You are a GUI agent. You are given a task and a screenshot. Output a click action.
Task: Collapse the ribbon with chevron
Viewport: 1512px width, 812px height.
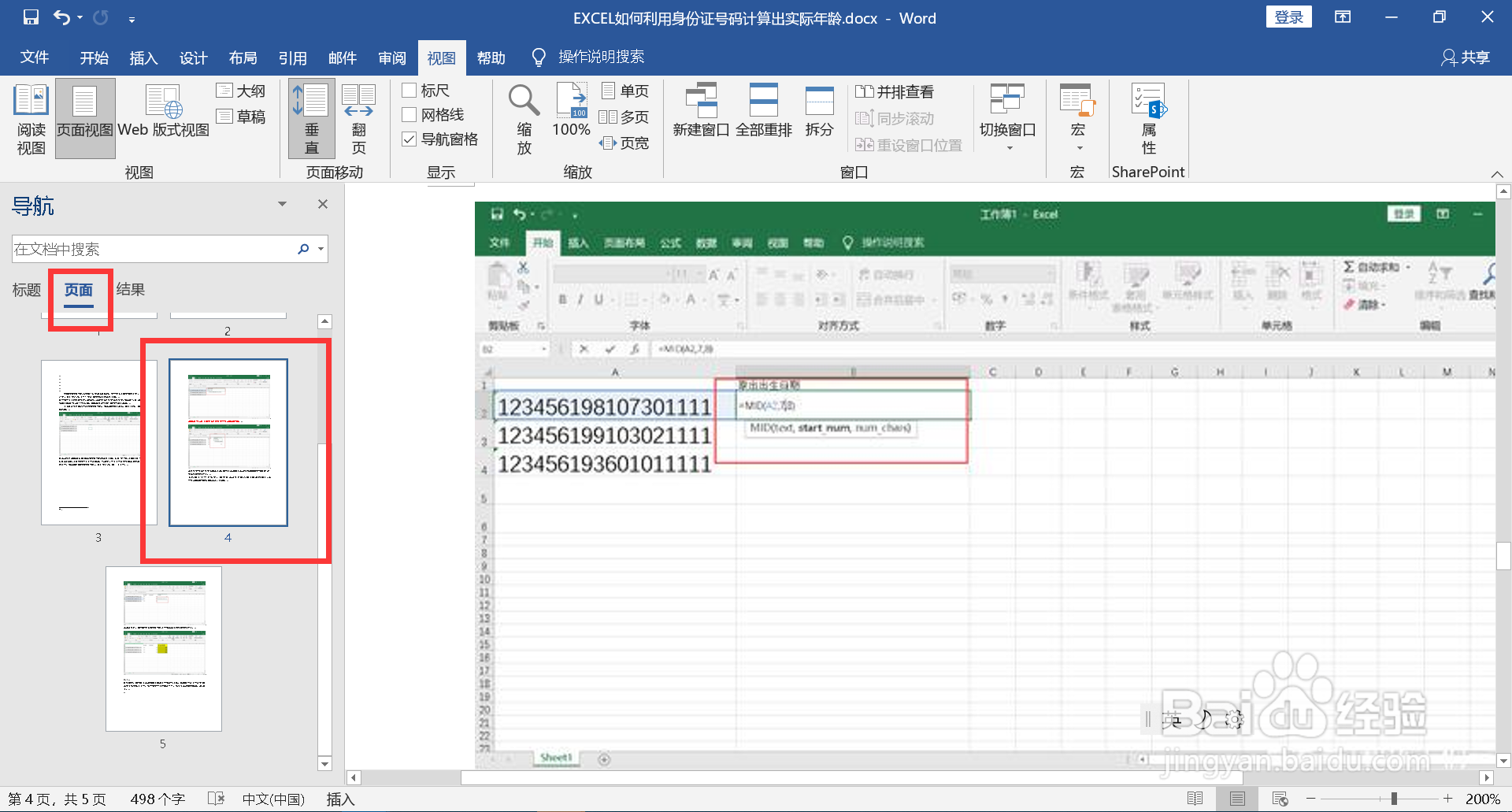click(1497, 174)
